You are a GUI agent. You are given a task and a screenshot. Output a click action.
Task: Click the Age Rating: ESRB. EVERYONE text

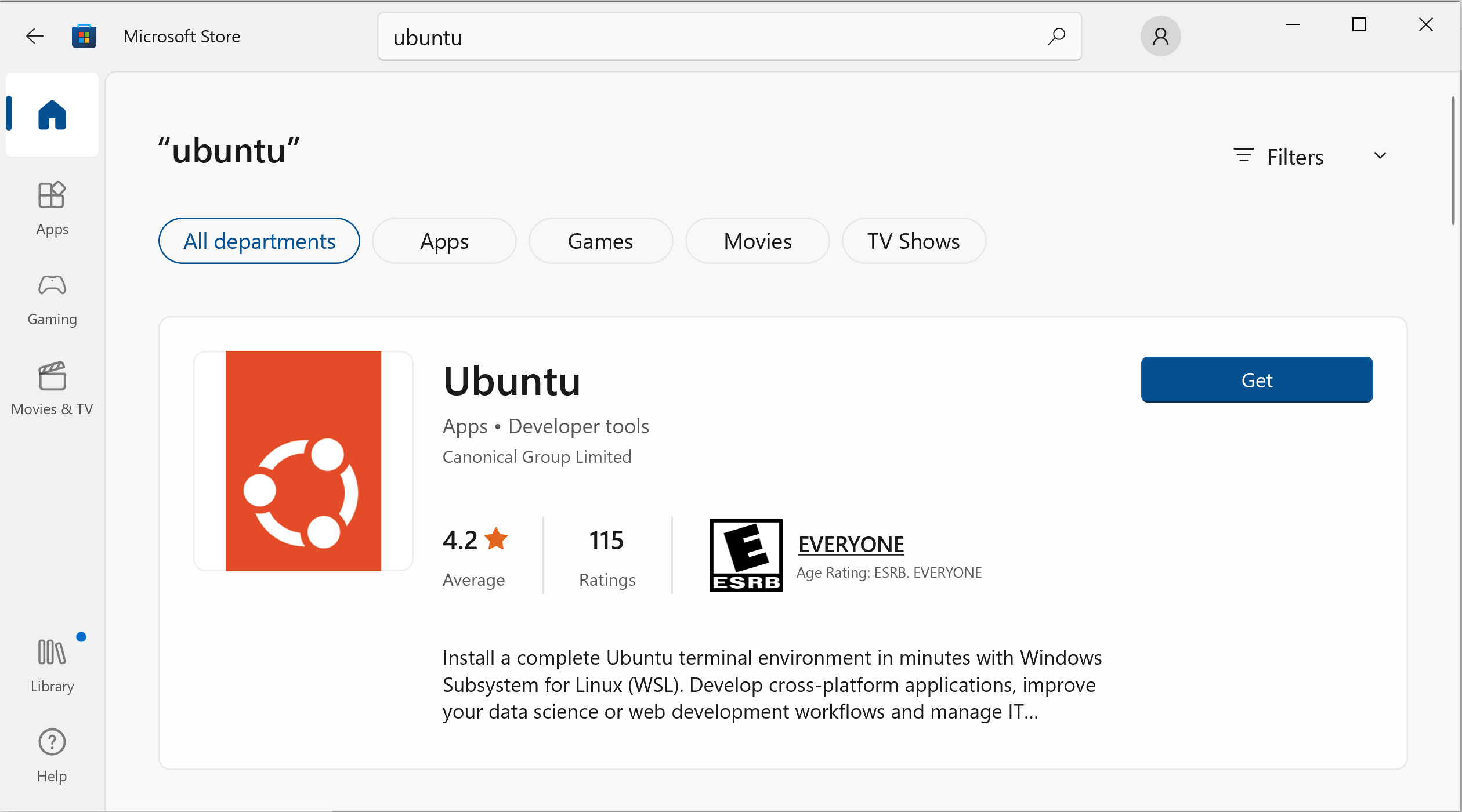coord(889,572)
